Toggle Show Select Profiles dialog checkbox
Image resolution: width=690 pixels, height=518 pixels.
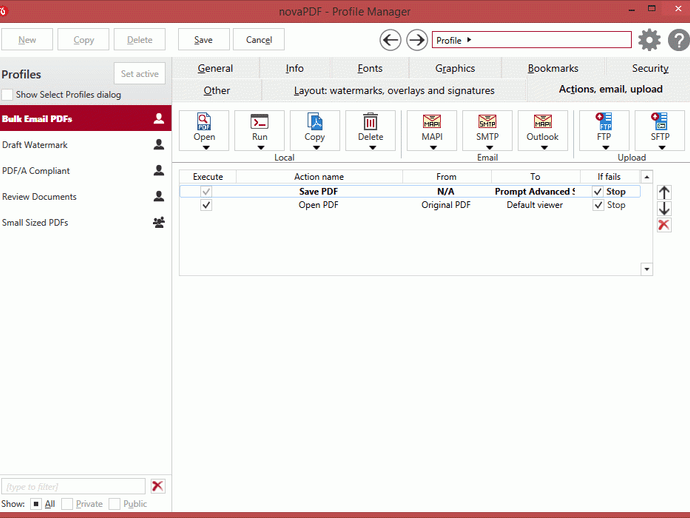tap(7, 95)
